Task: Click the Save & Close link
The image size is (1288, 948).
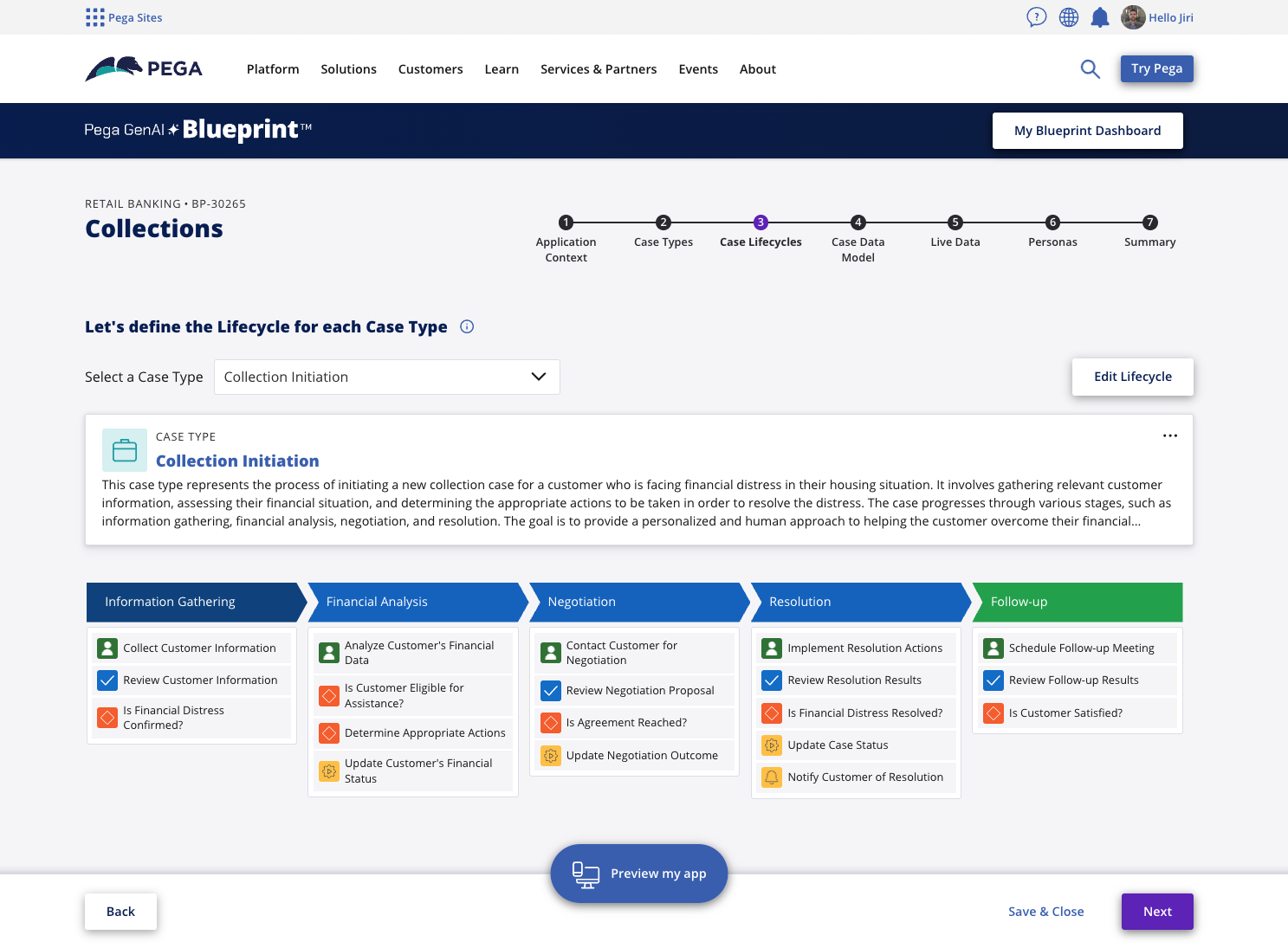Action: point(1045,912)
